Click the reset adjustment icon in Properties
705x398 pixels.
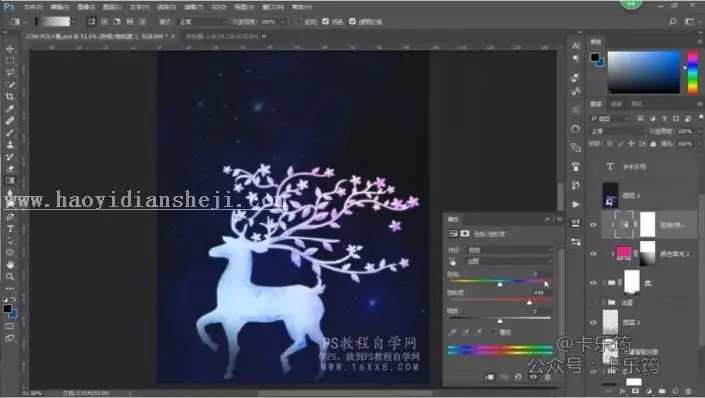518,377
